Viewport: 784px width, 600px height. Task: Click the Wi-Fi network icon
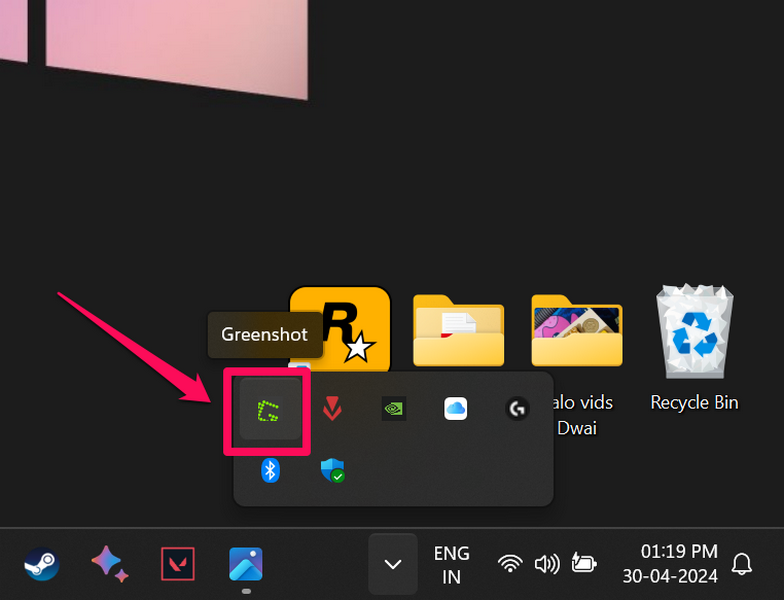tap(510, 564)
